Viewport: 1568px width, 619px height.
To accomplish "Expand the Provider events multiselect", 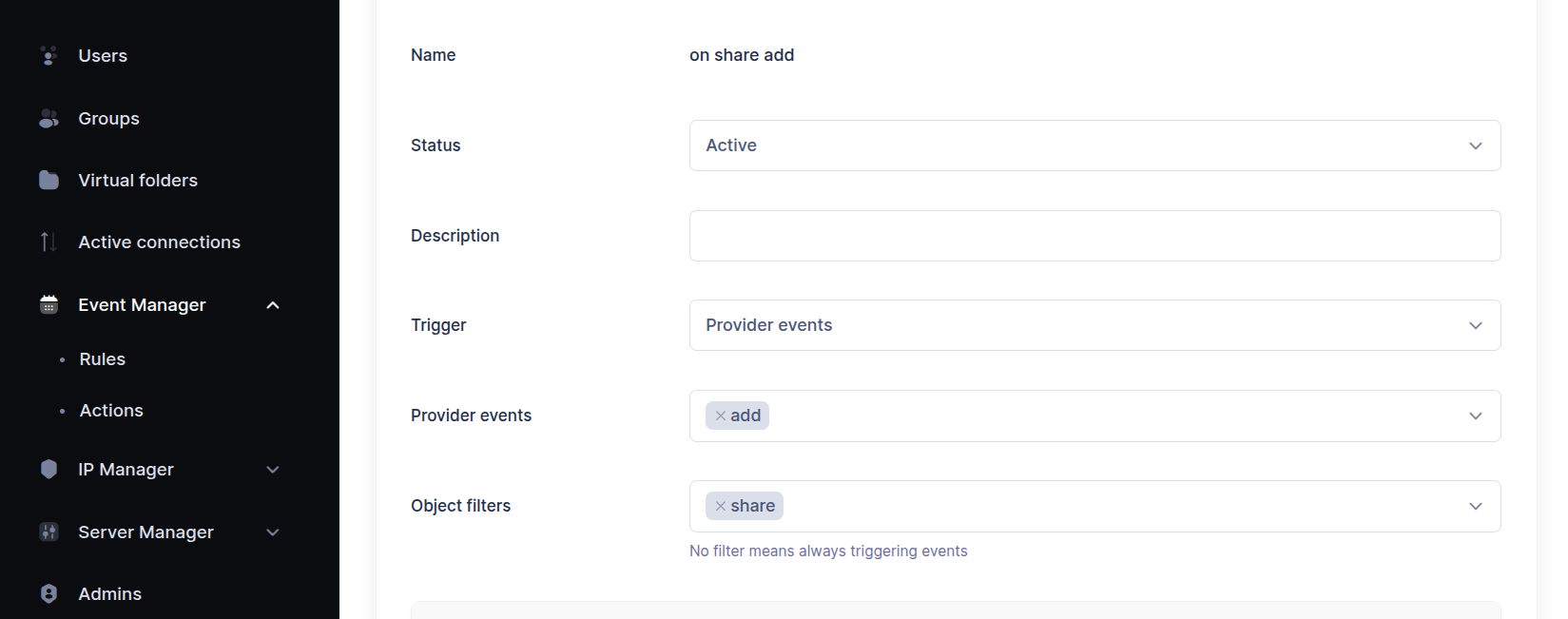I will click(1475, 416).
